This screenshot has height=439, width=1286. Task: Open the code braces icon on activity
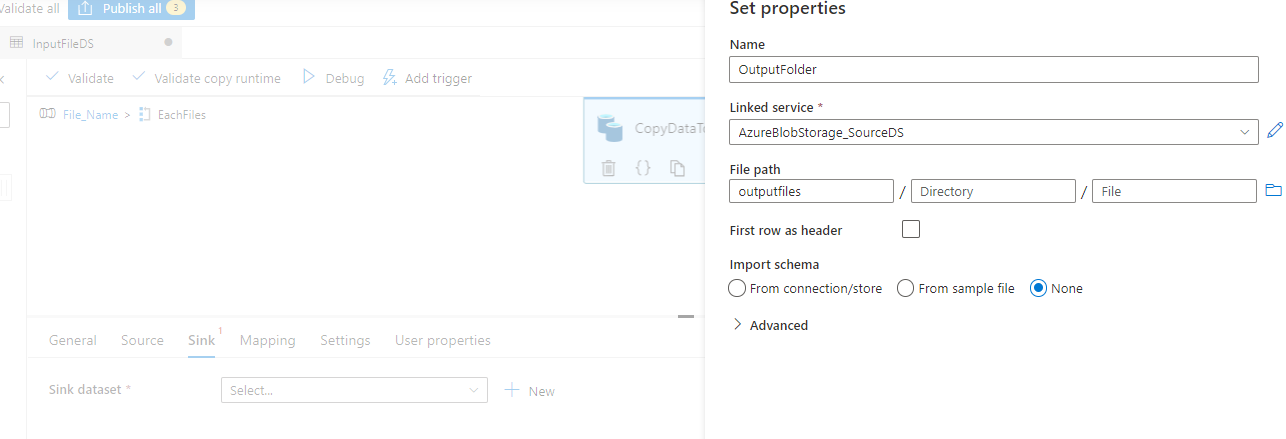click(x=643, y=168)
